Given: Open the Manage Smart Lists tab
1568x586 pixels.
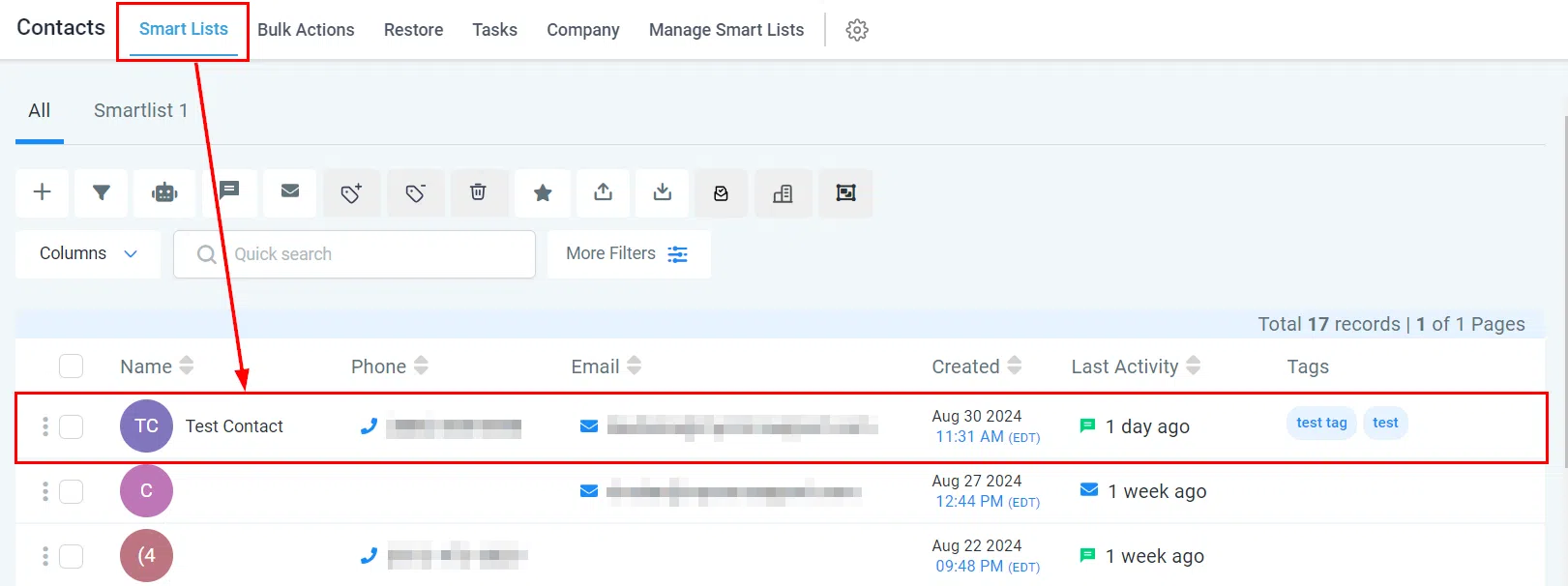Looking at the screenshot, I should coord(726,30).
